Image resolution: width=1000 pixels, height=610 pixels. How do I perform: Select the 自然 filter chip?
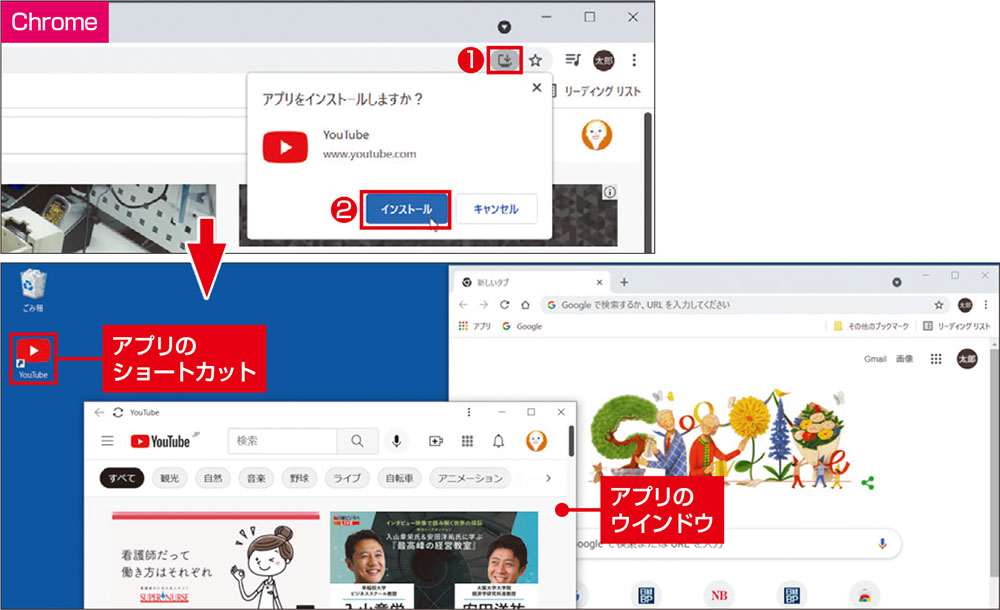(x=213, y=478)
